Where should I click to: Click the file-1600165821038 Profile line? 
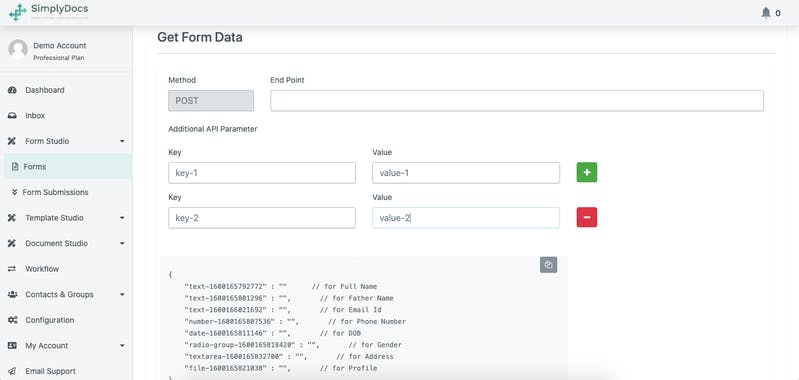coord(281,368)
